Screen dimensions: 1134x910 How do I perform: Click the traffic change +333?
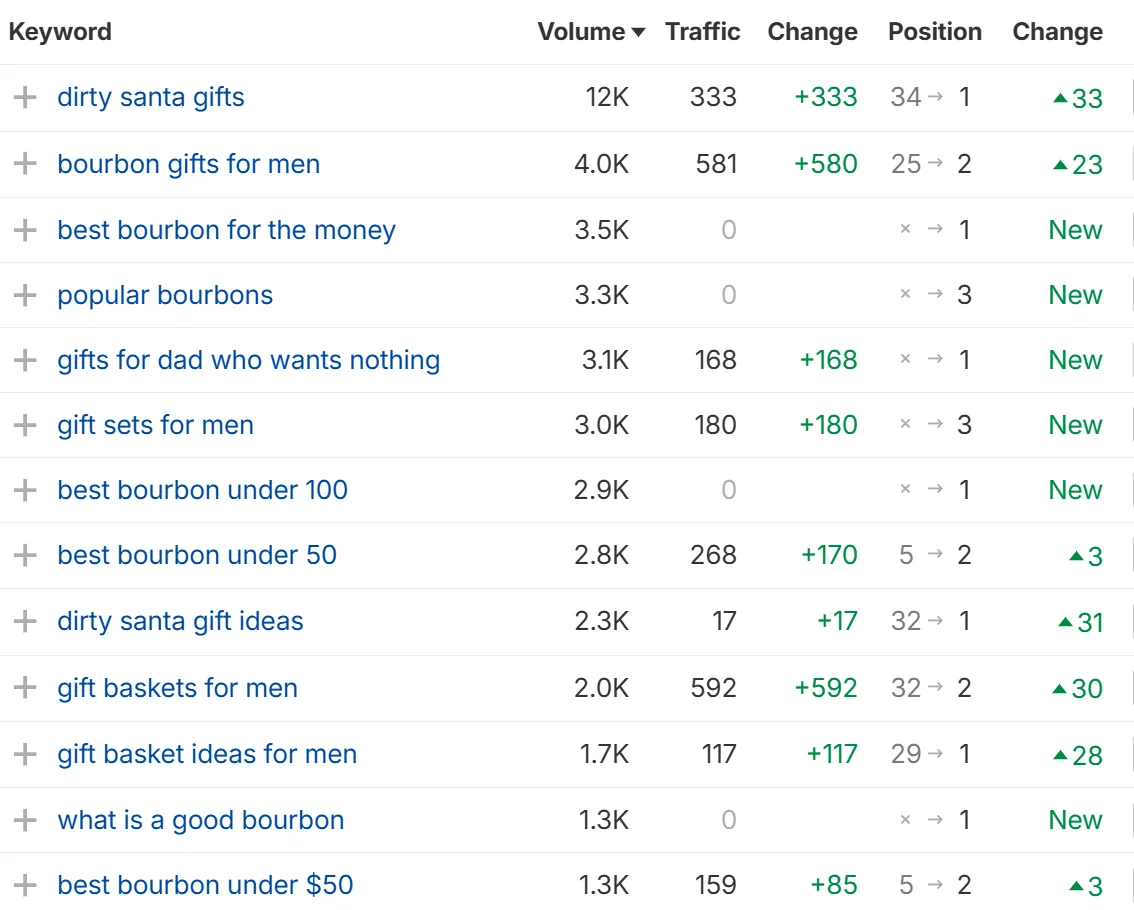pyautogui.click(x=825, y=98)
